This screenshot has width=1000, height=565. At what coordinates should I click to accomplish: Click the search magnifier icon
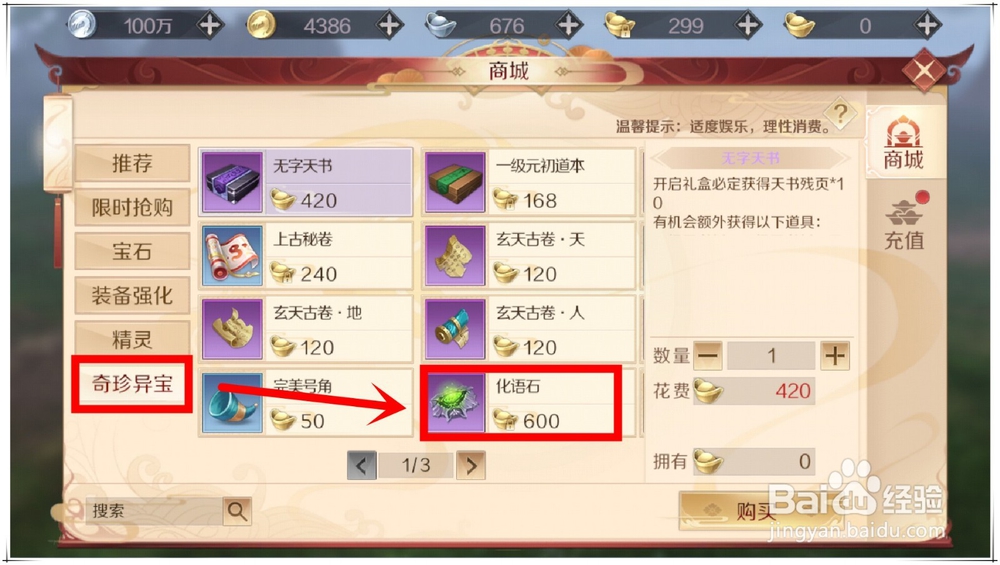pyautogui.click(x=237, y=511)
